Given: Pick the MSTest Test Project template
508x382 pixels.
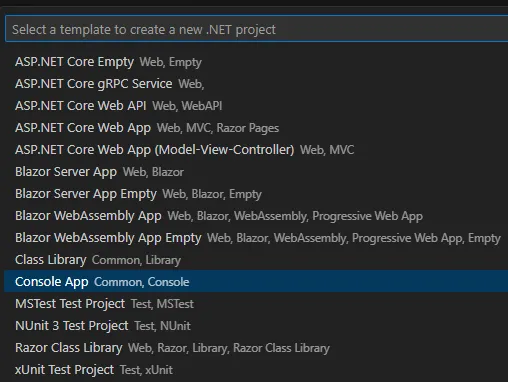Looking at the screenshot, I should point(256,304).
